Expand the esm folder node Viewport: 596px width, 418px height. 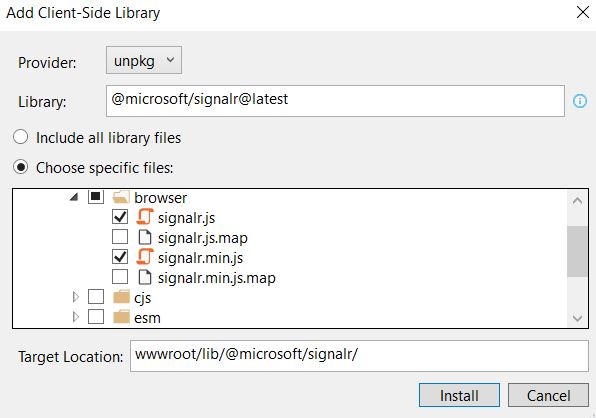(x=76, y=317)
